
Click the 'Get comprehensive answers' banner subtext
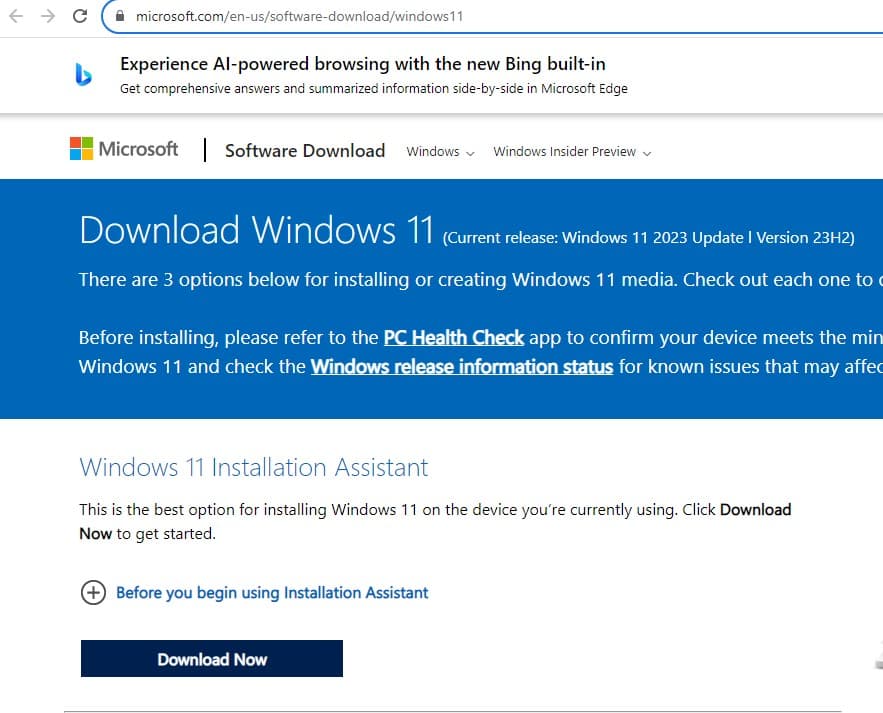click(373, 88)
